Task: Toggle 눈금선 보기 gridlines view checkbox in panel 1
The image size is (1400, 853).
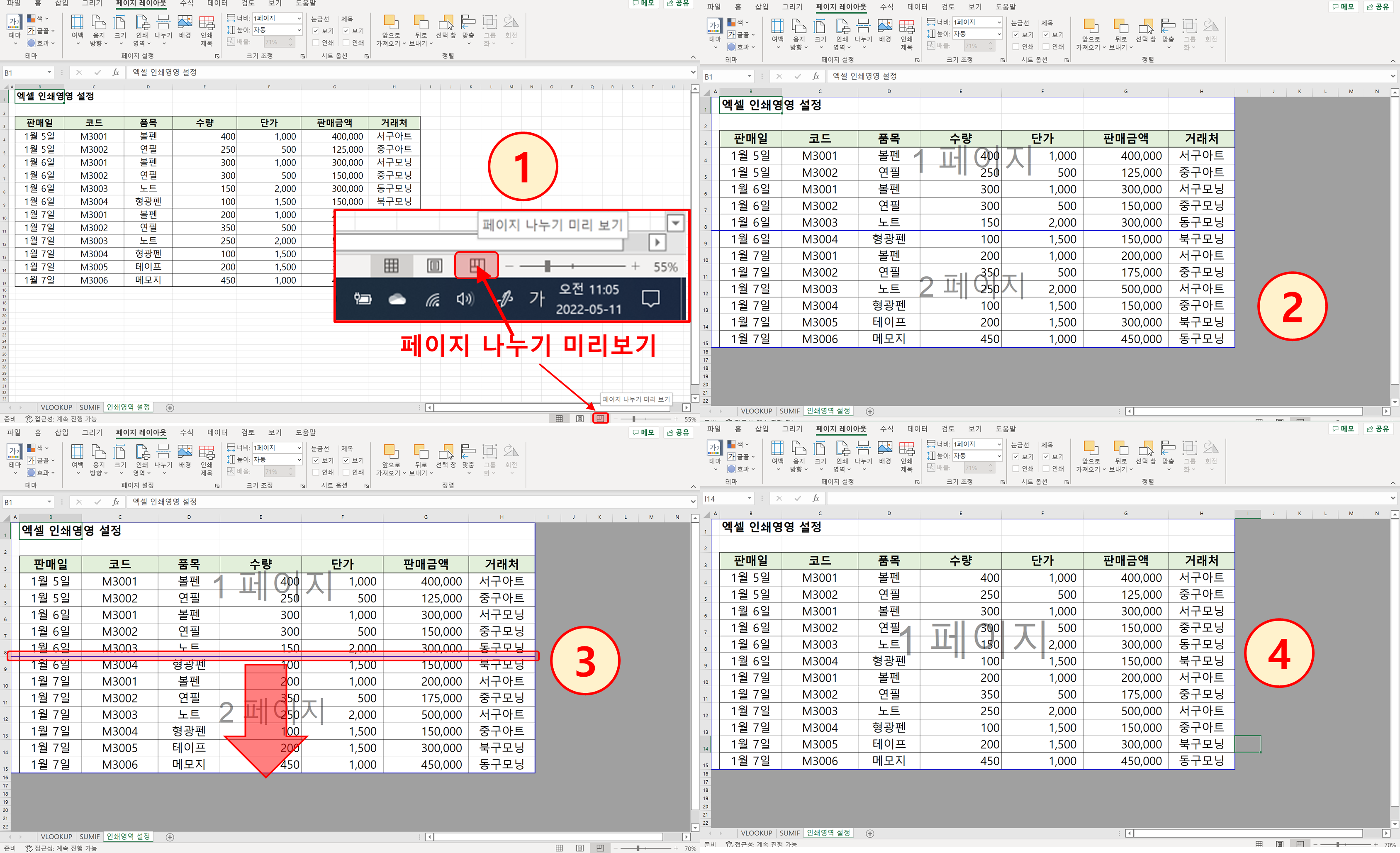Action: click(316, 31)
